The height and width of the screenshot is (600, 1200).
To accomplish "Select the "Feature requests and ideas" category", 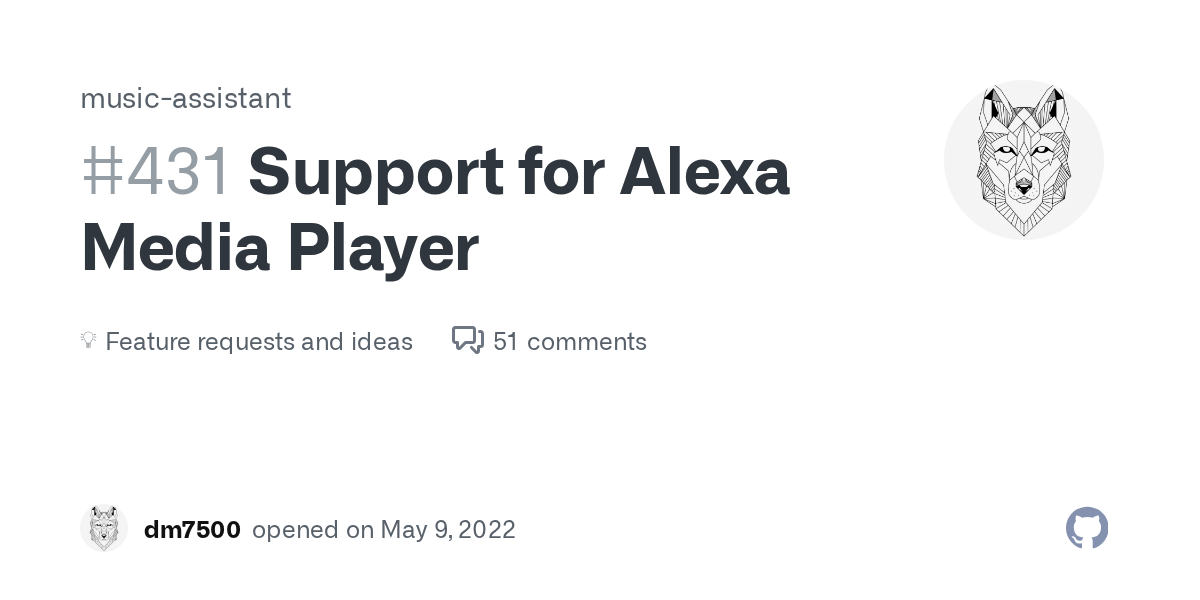I will point(258,342).
